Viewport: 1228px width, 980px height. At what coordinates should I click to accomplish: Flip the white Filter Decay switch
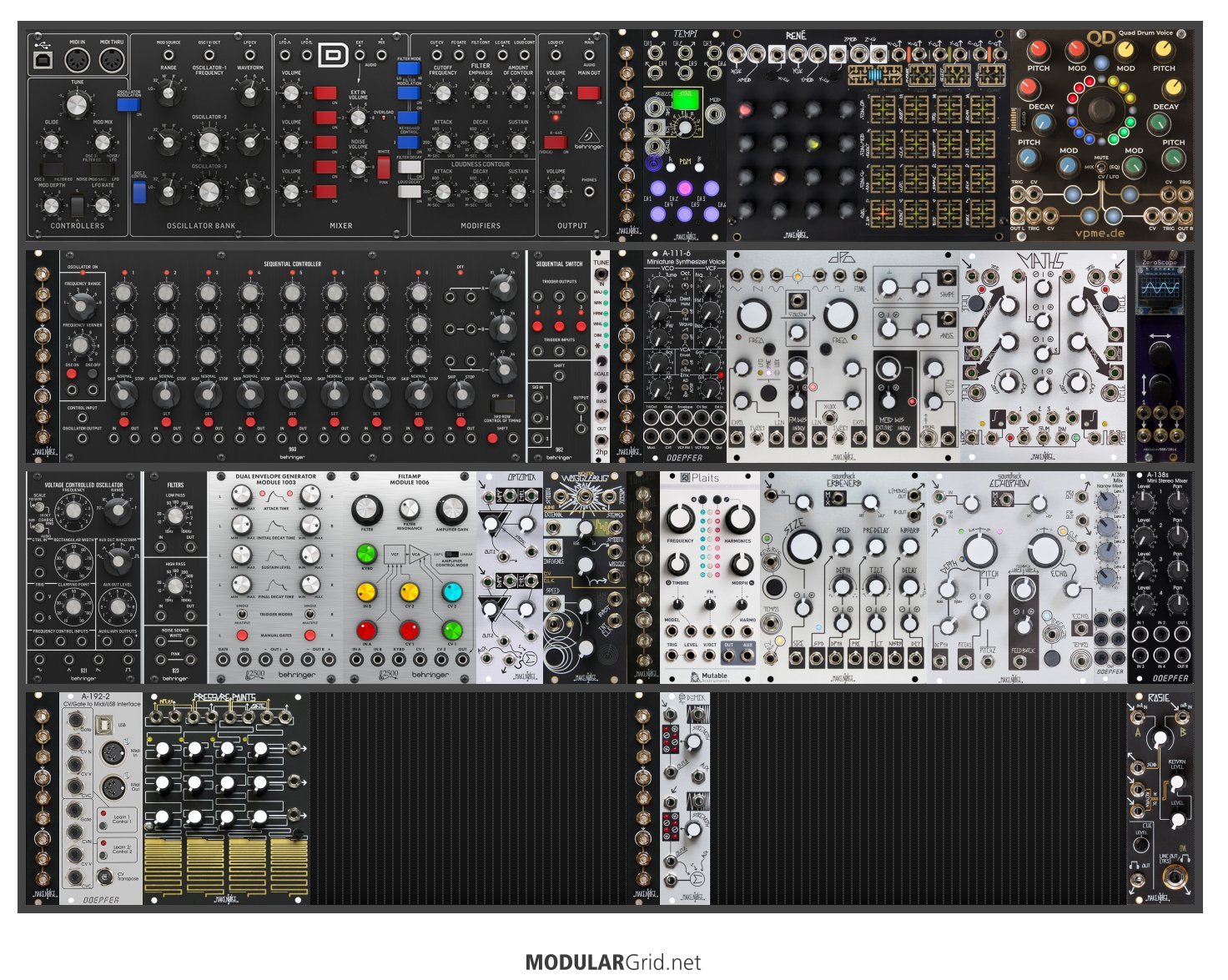(409, 168)
